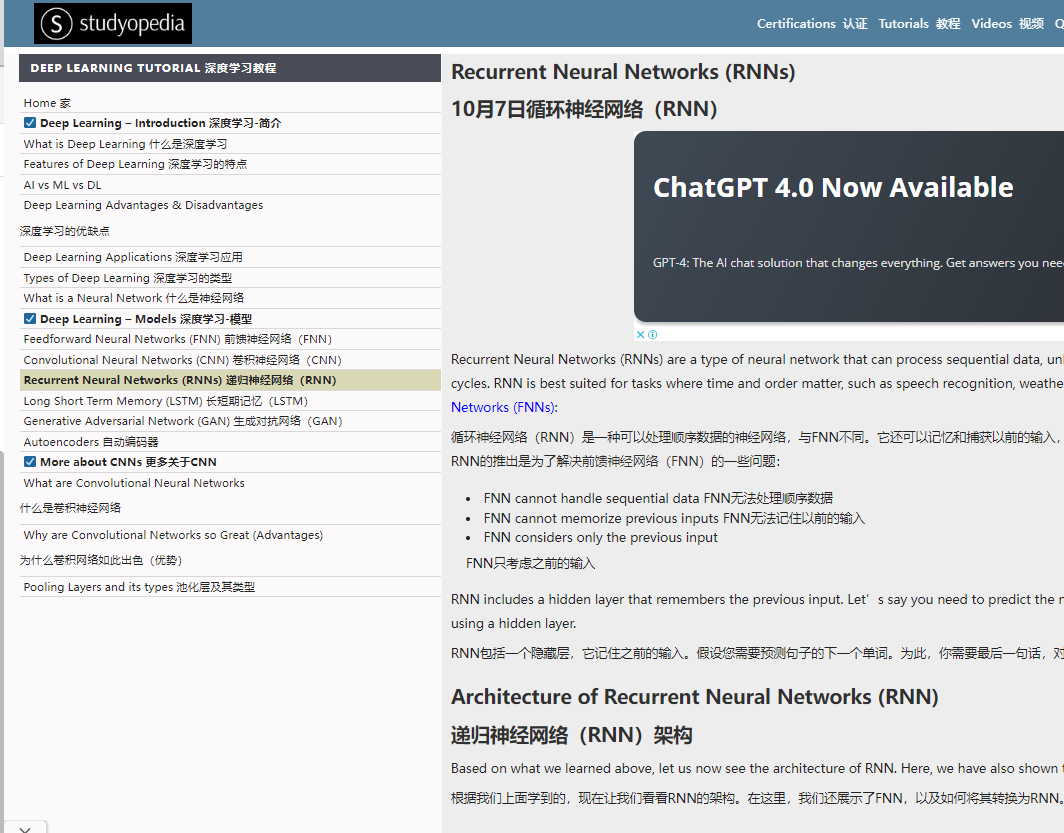
Task: Toggle Deep Learning – Introduction checkbox
Action: pos(30,123)
